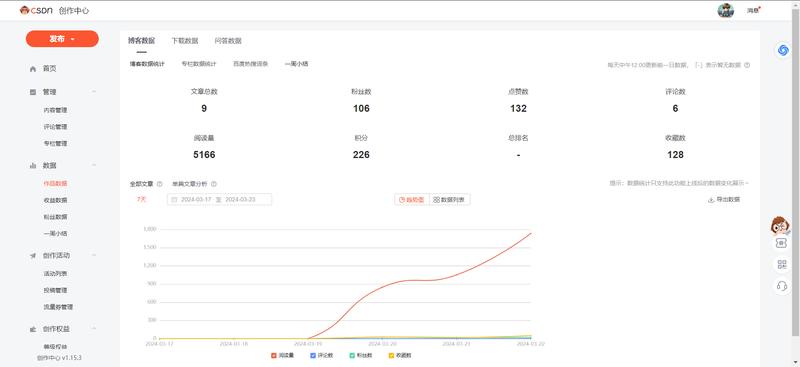Collapse the 创作活动 sidebar section arrow

click(94, 255)
